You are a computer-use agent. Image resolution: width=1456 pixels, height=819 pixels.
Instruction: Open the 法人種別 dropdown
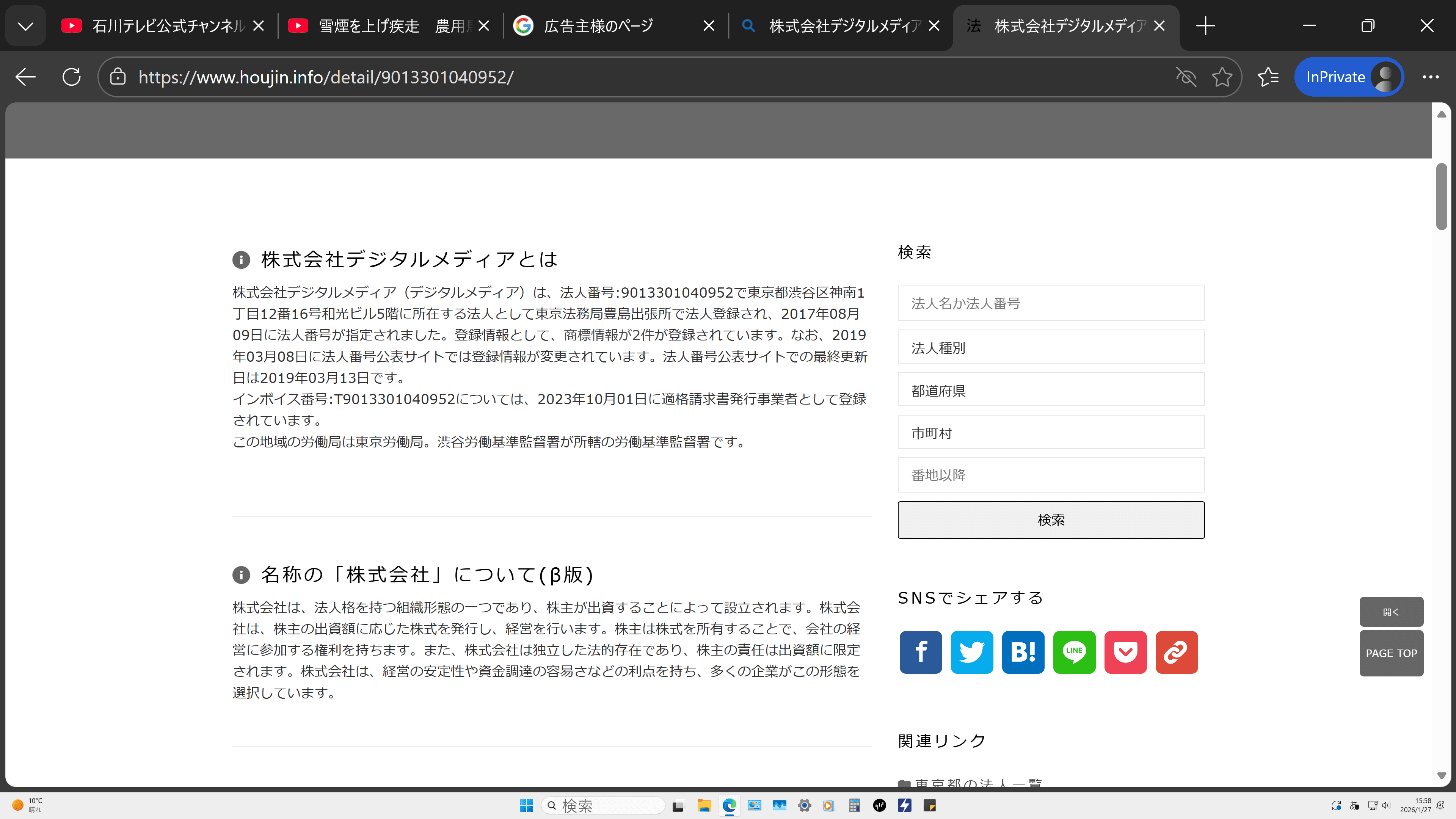click(1051, 347)
